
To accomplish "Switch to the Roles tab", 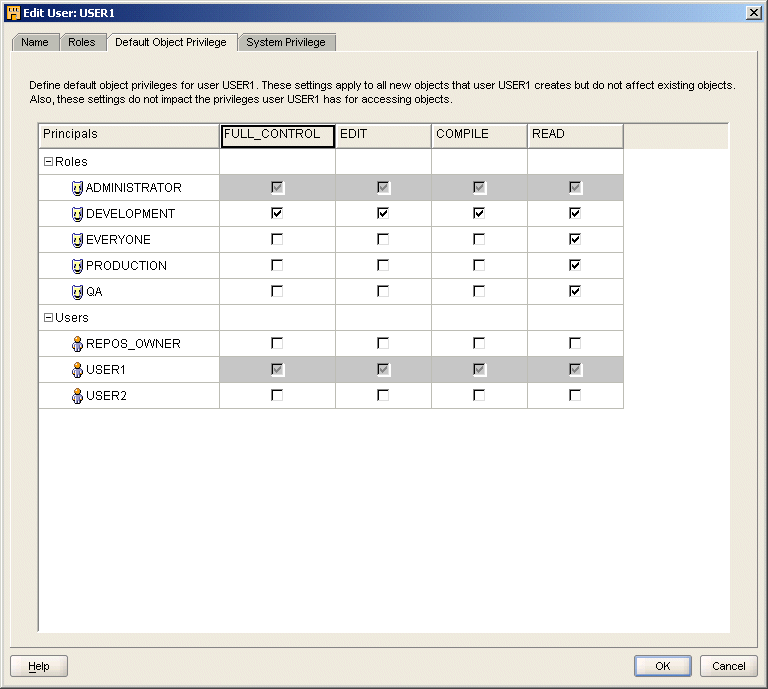I will pos(82,43).
